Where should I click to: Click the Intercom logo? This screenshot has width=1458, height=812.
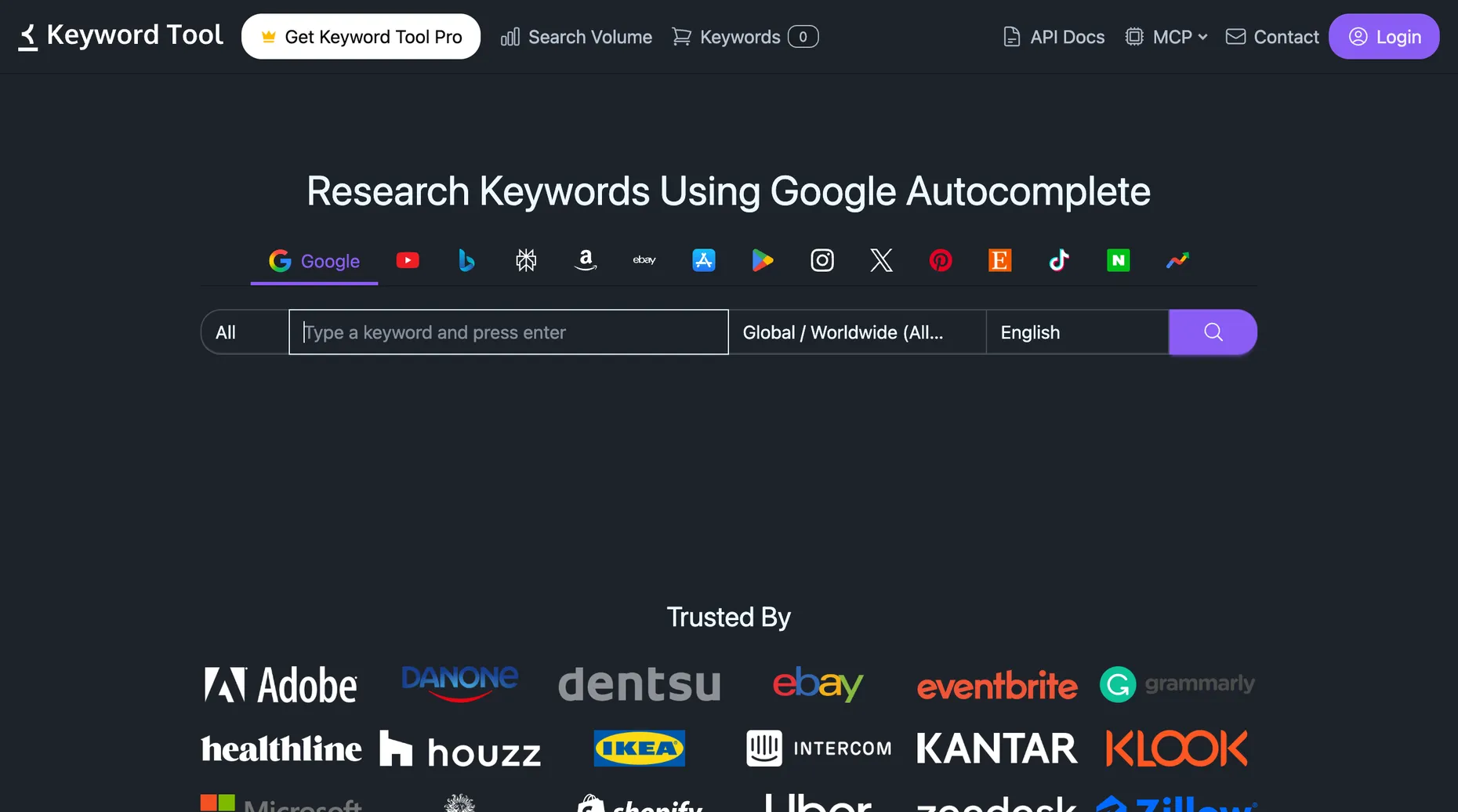pos(818,749)
